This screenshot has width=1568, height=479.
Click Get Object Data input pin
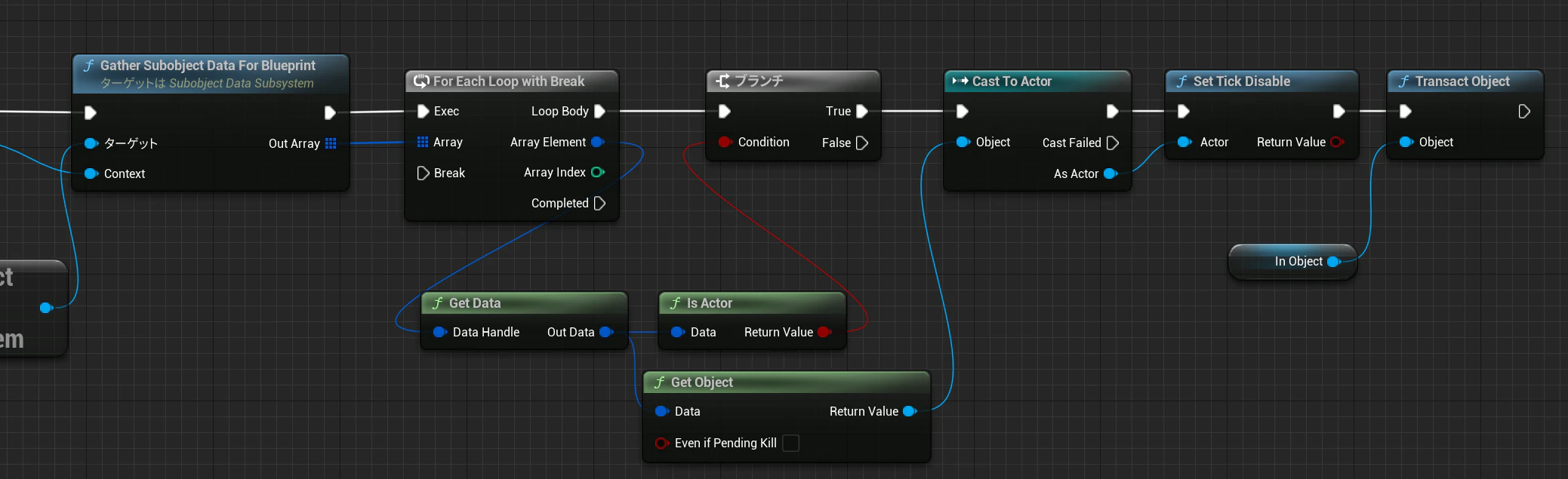662,411
